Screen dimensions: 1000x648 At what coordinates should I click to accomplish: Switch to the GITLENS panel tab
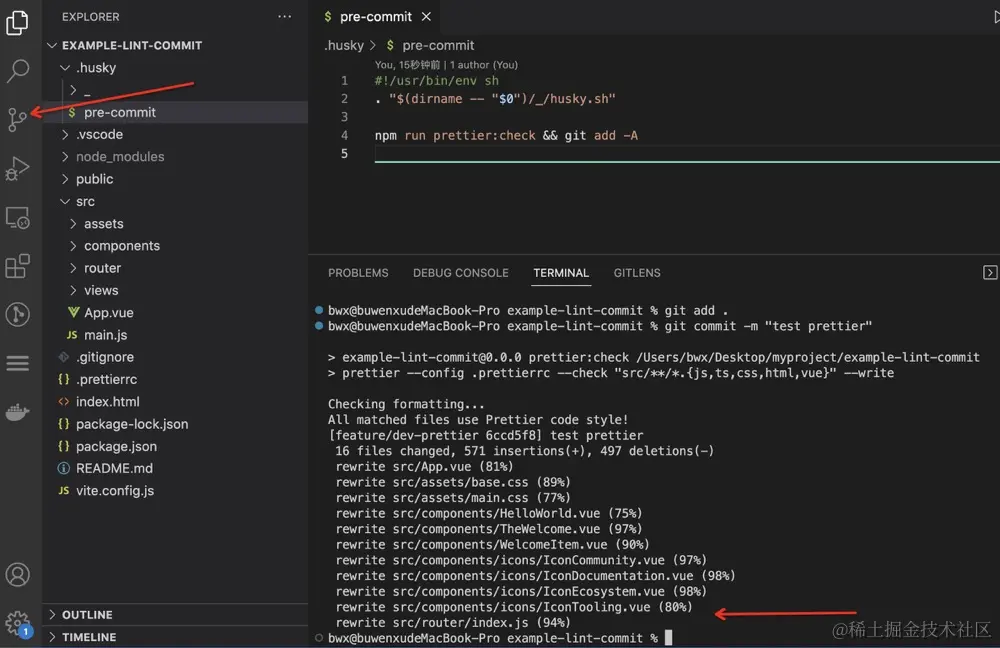[636, 273]
